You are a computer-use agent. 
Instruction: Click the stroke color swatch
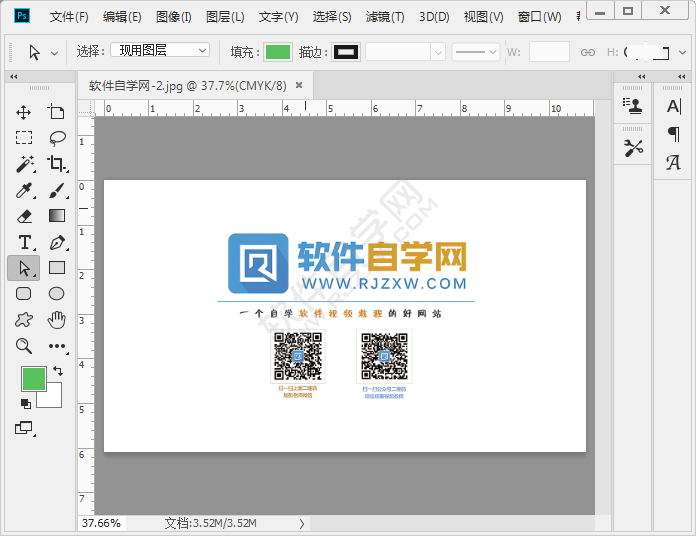click(x=346, y=52)
